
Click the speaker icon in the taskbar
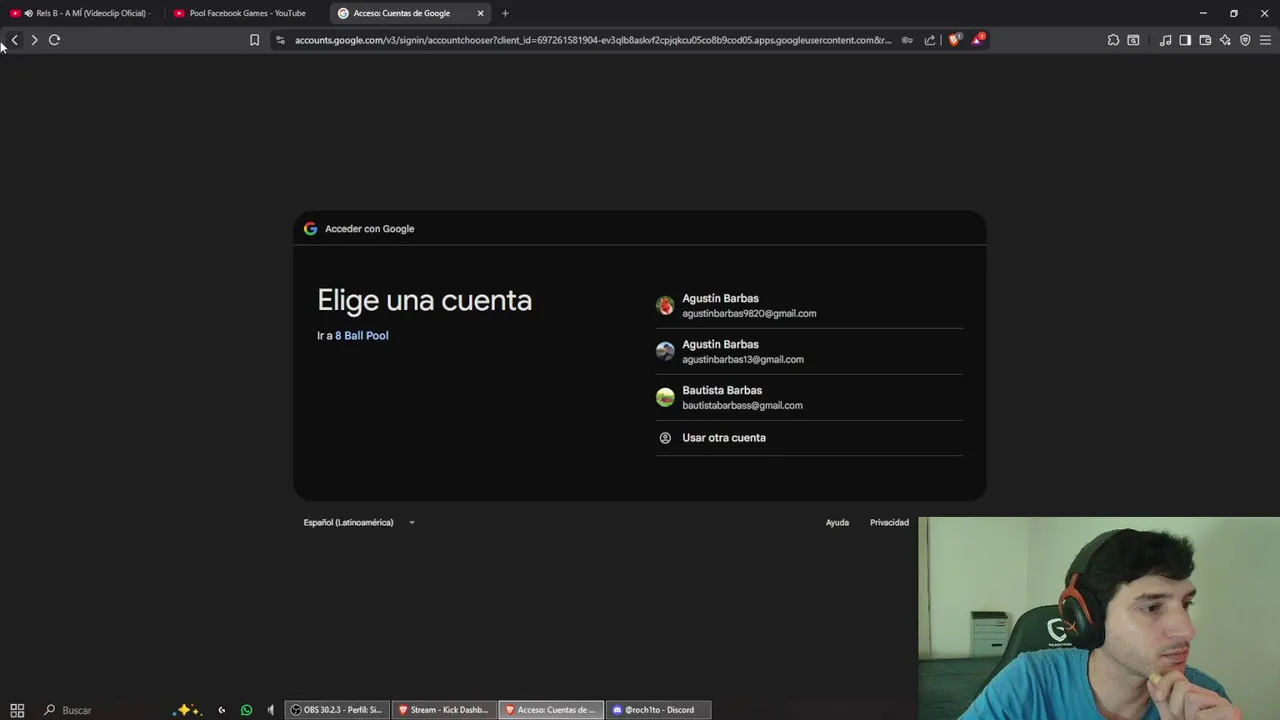[x=271, y=710]
